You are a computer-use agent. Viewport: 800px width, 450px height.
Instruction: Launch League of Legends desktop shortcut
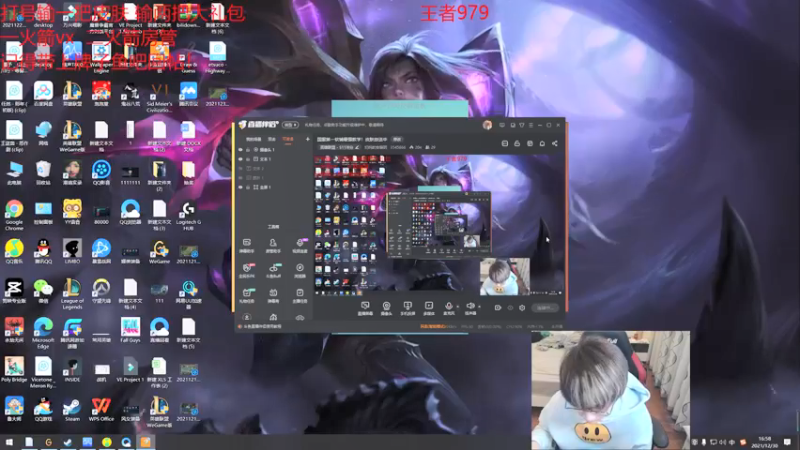click(72, 294)
